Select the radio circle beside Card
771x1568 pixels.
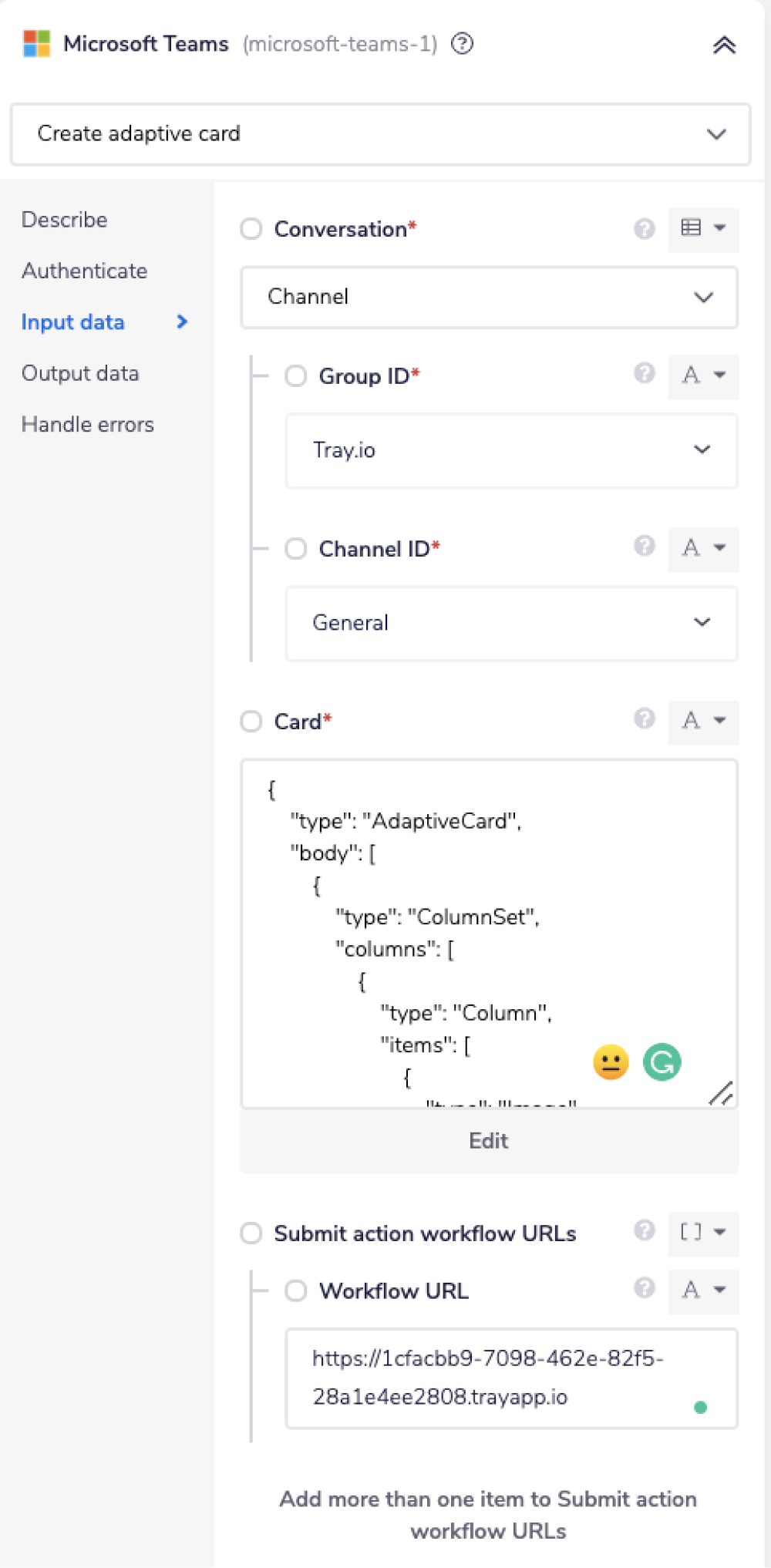click(x=251, y=722)
